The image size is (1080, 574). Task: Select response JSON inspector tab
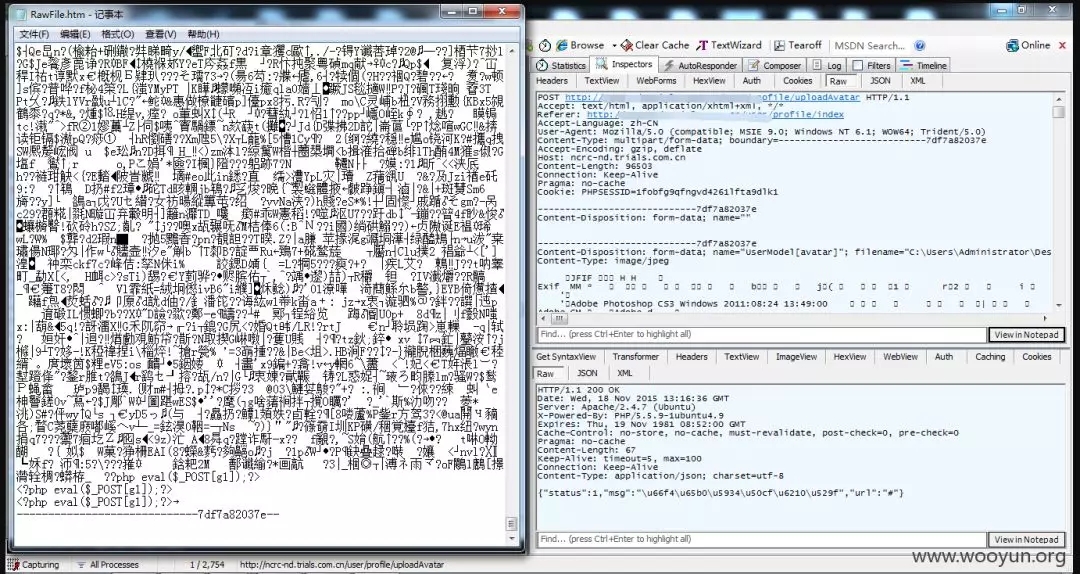(x=587, y=373)
